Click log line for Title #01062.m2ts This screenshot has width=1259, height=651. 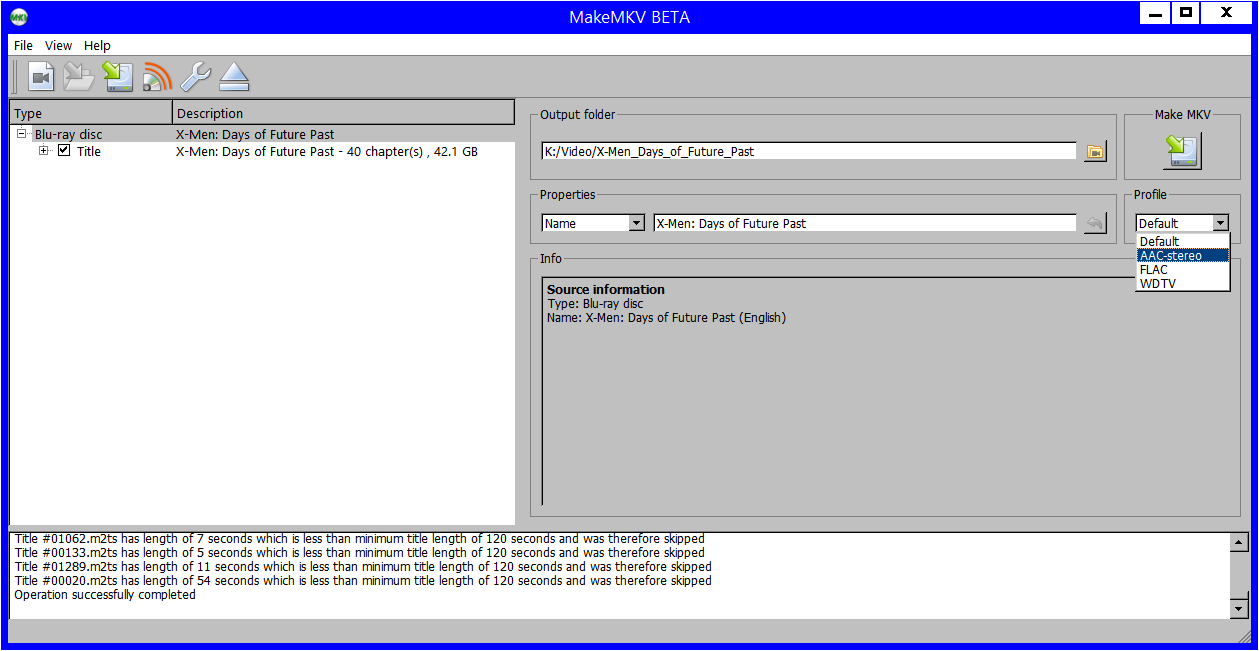point(359,539)
